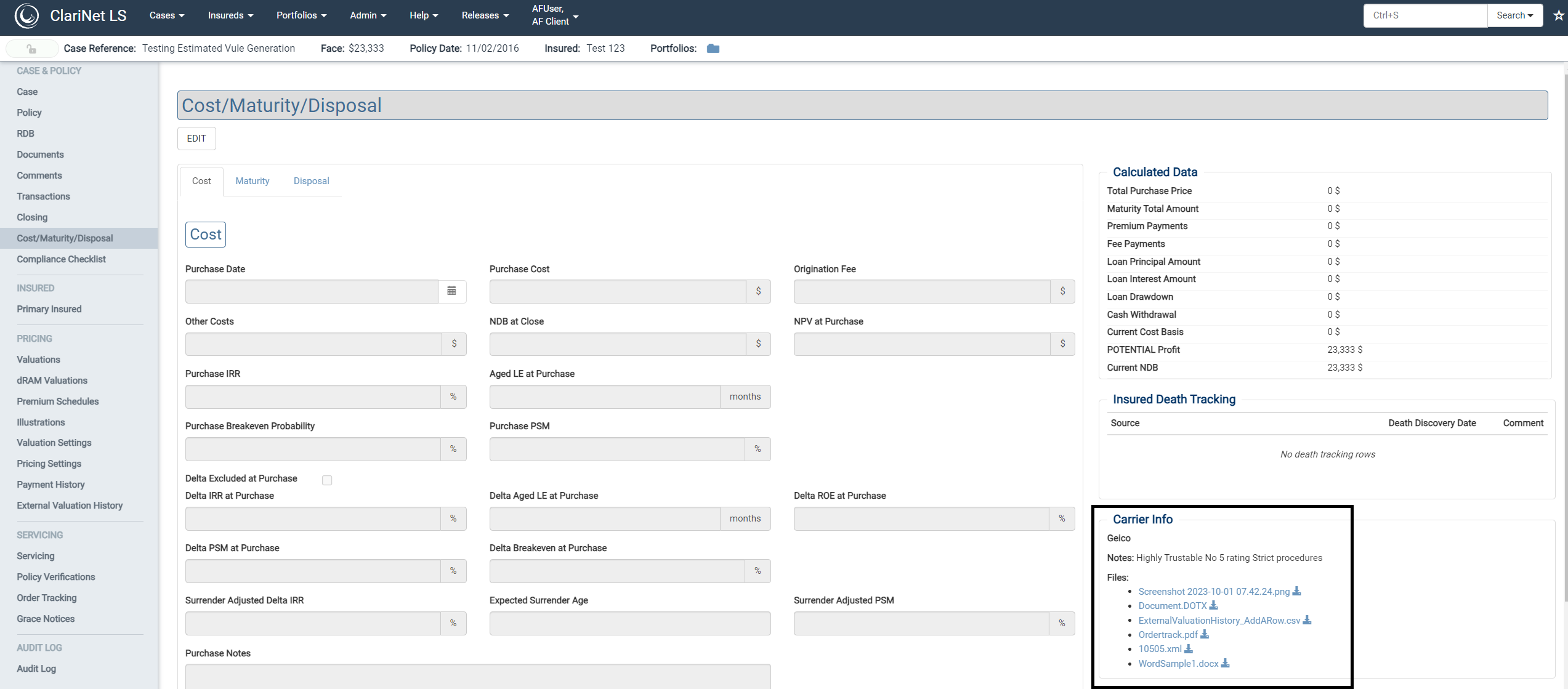This screenshot has width=1568, height=689.
Task: Click the EDIT button
Action: (x=196, y=139)
